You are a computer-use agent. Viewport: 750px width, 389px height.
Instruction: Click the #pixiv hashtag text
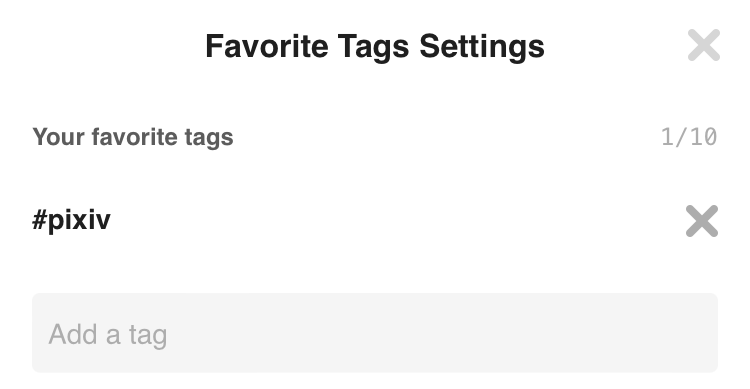71,220
